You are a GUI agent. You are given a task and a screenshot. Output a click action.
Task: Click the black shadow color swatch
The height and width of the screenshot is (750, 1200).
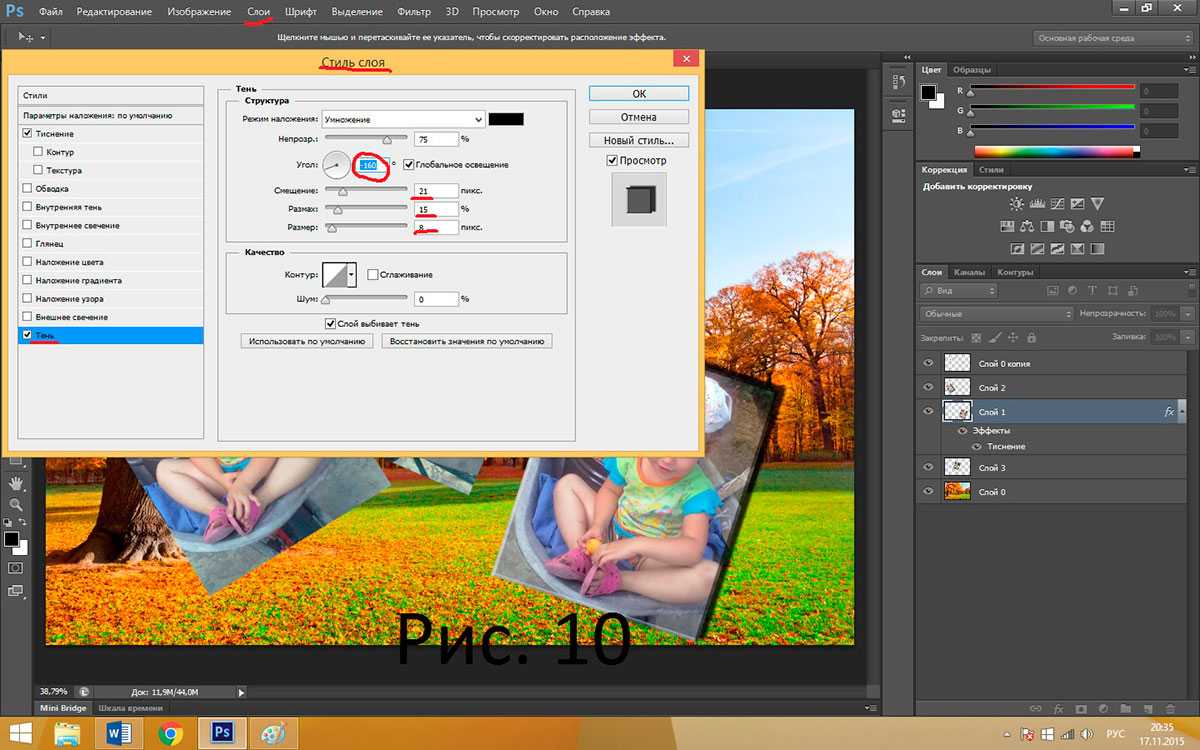click(506, 119)
